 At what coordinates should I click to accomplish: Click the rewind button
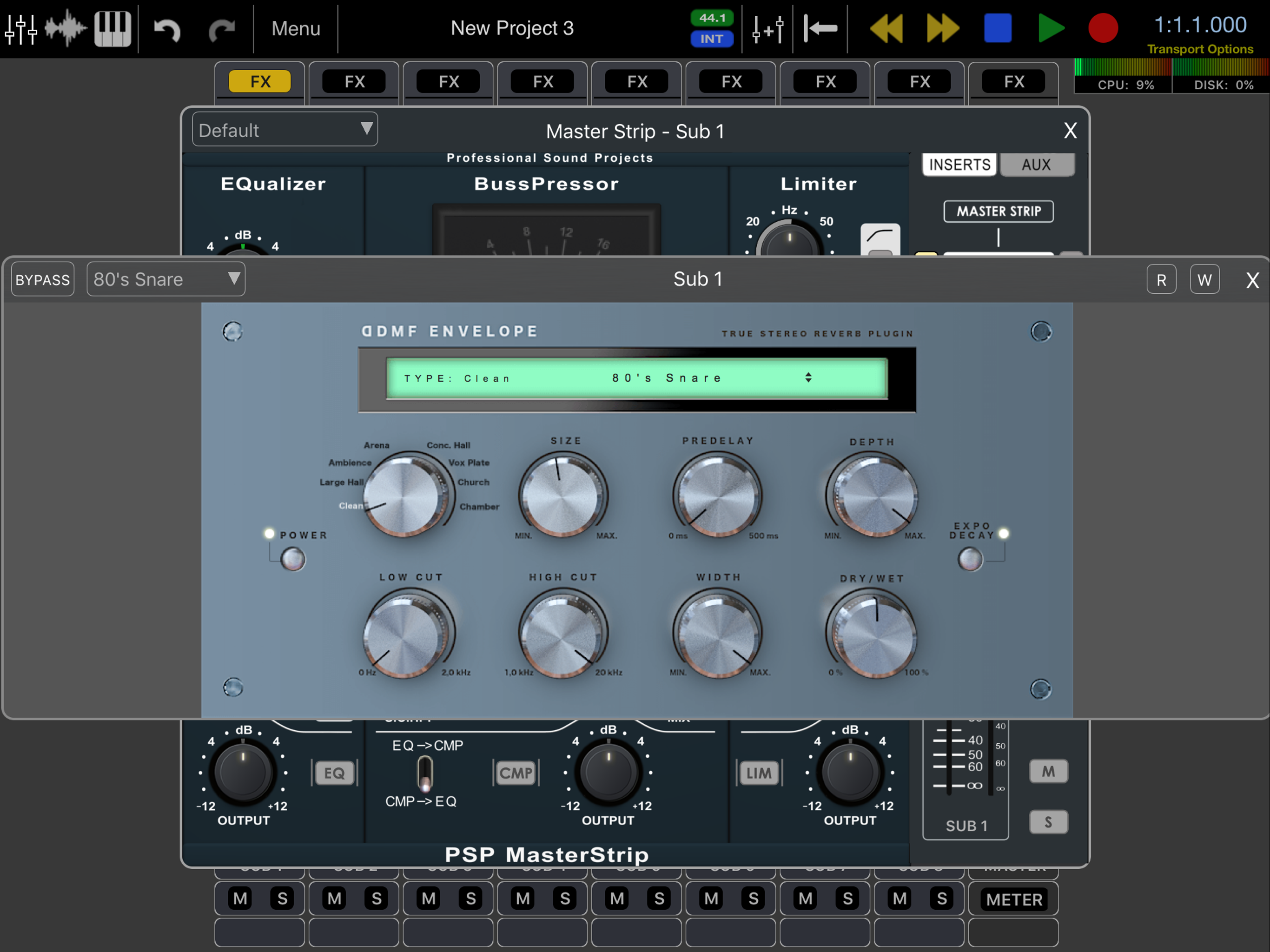point(886,28)
